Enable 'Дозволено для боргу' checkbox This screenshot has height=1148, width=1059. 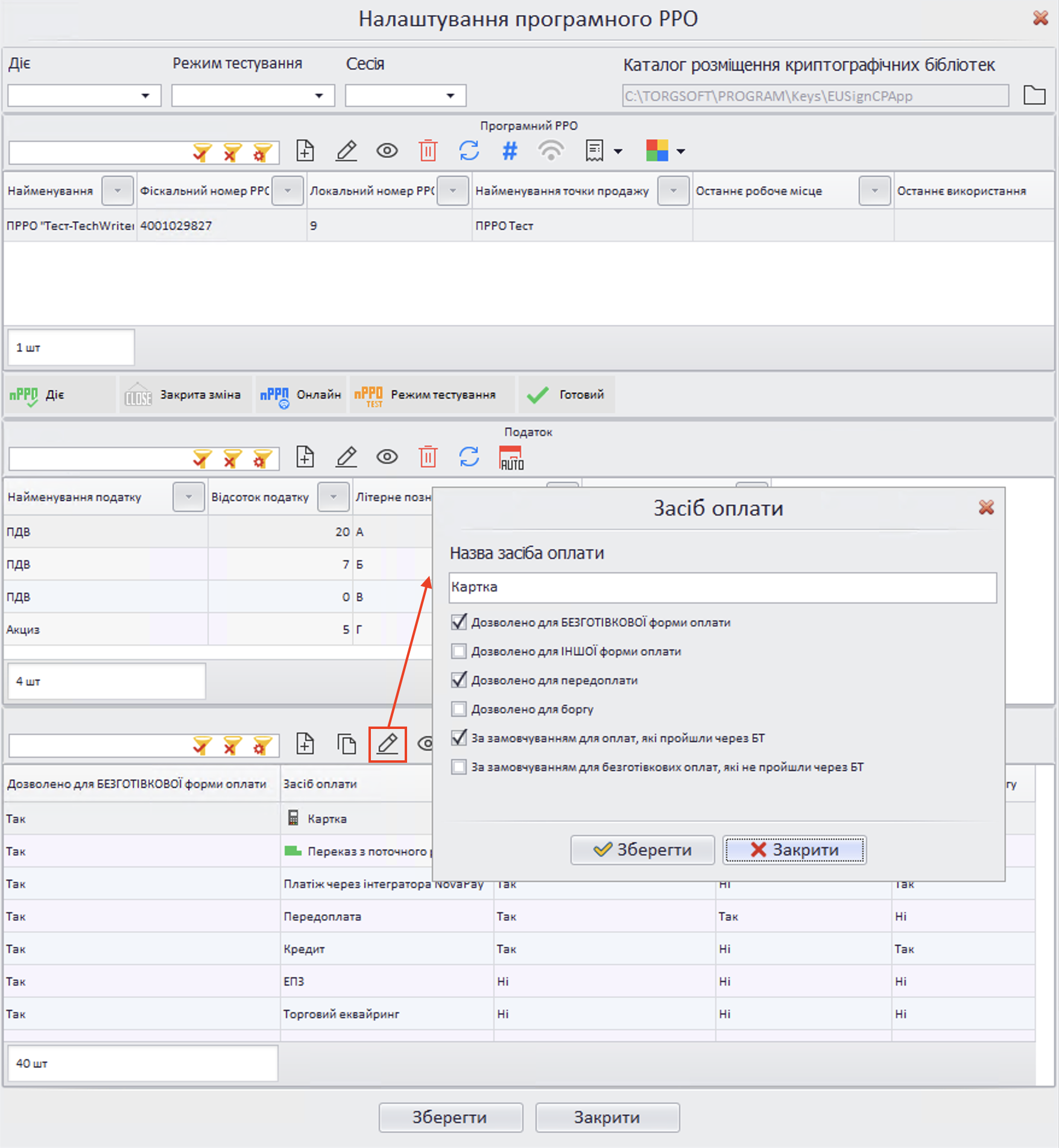(x=459, y=709)
